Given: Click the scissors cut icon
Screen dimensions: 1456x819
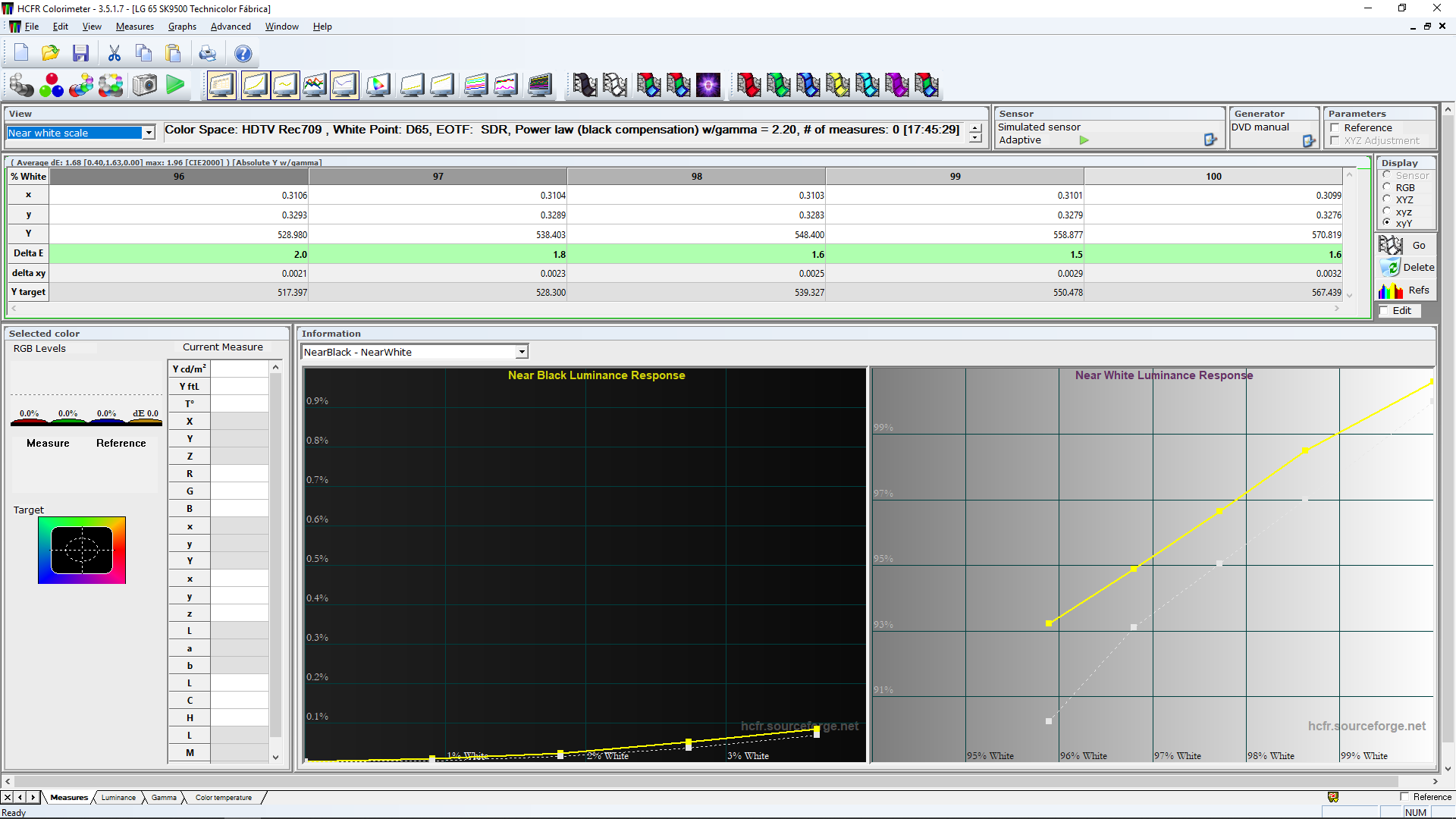Looking at the screenshot, I should click(x=115, y=53).
